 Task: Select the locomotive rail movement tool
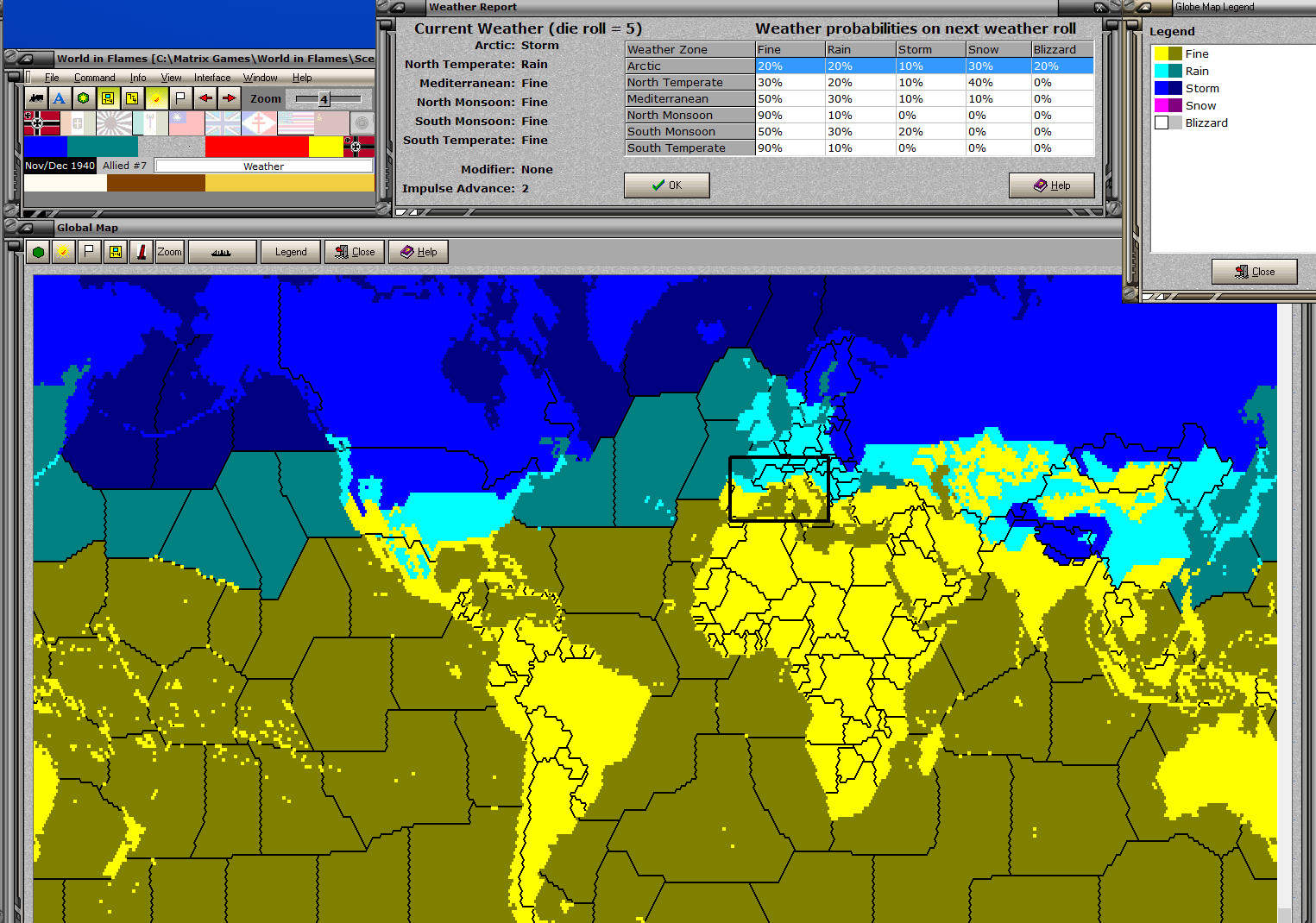point(35,97)
